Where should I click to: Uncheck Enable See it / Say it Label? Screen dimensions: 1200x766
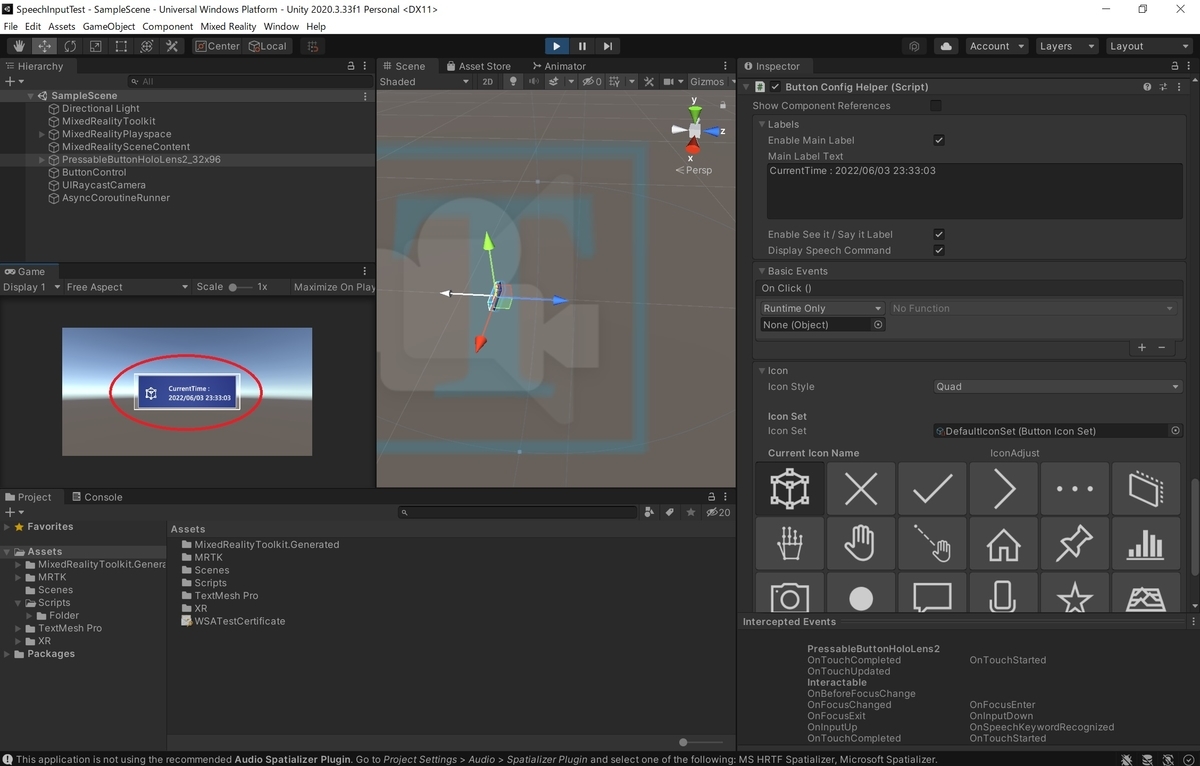click(x=938, y=235)
